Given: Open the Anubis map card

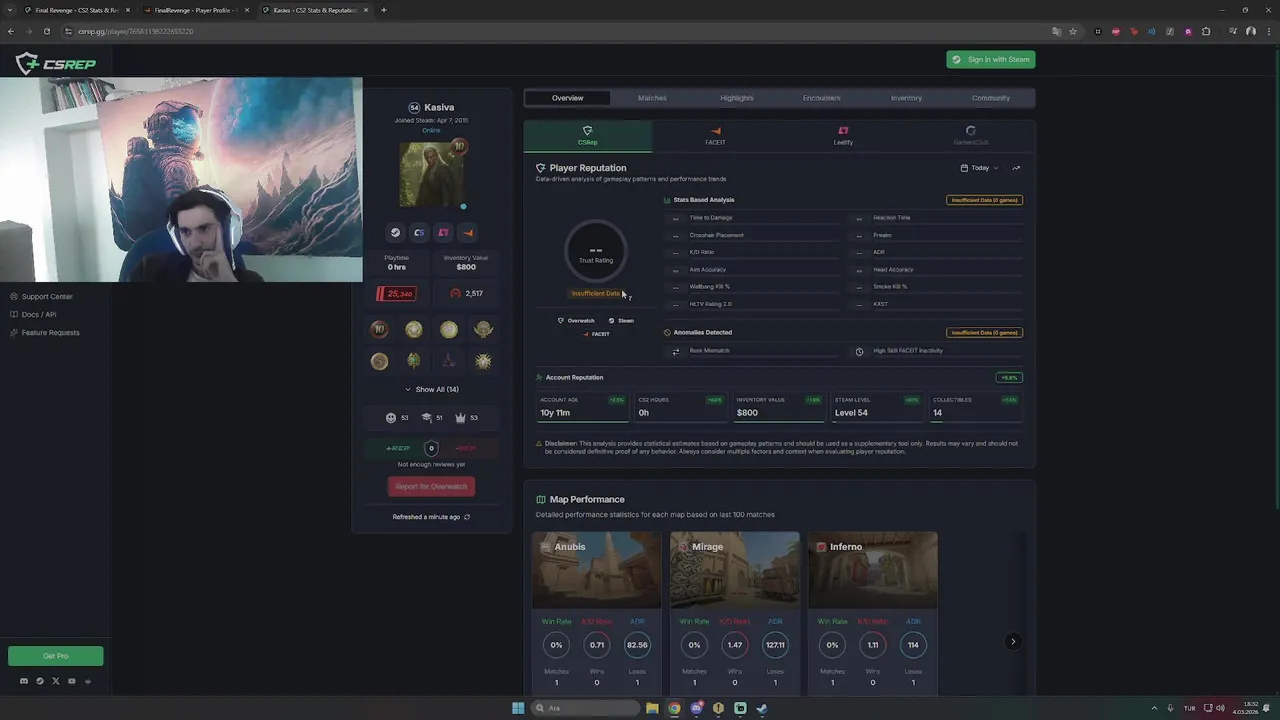Looking at the screenshot, I should 597,613.
